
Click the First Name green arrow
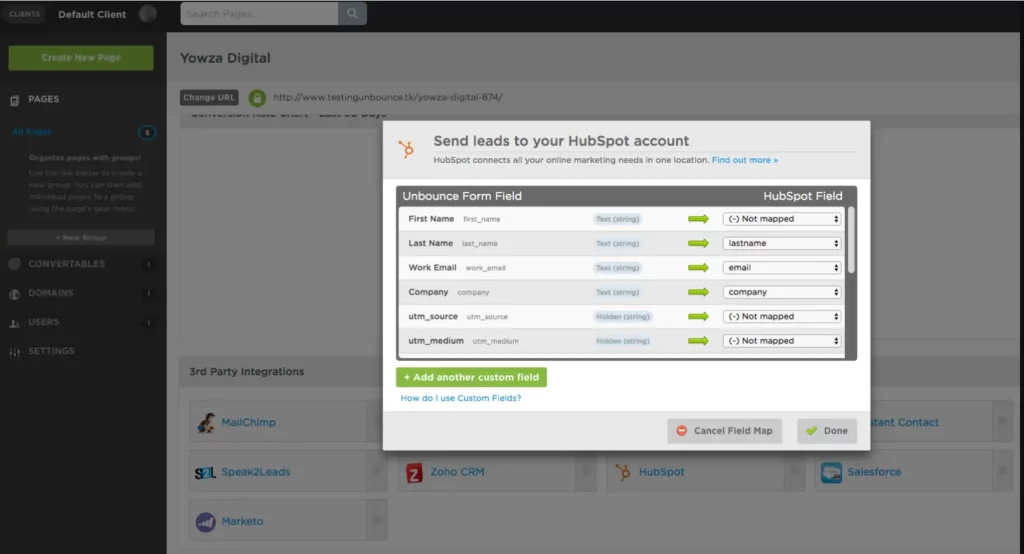click(x=698, y=219)
